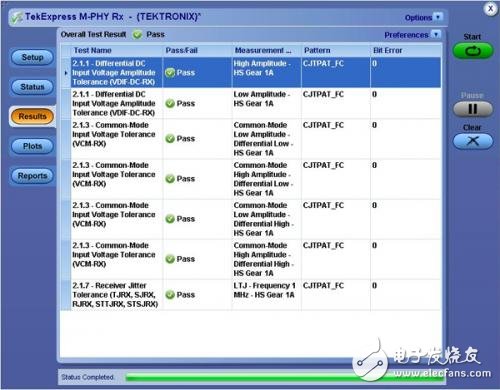Select the Results panel button

coord(32,116)
